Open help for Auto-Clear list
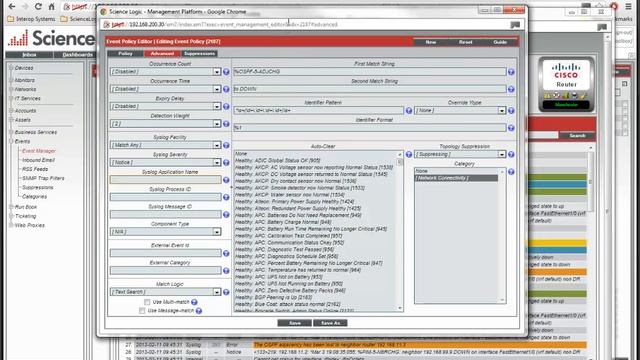The height and width of the screenshot is (360, 640). pos(409,154)
